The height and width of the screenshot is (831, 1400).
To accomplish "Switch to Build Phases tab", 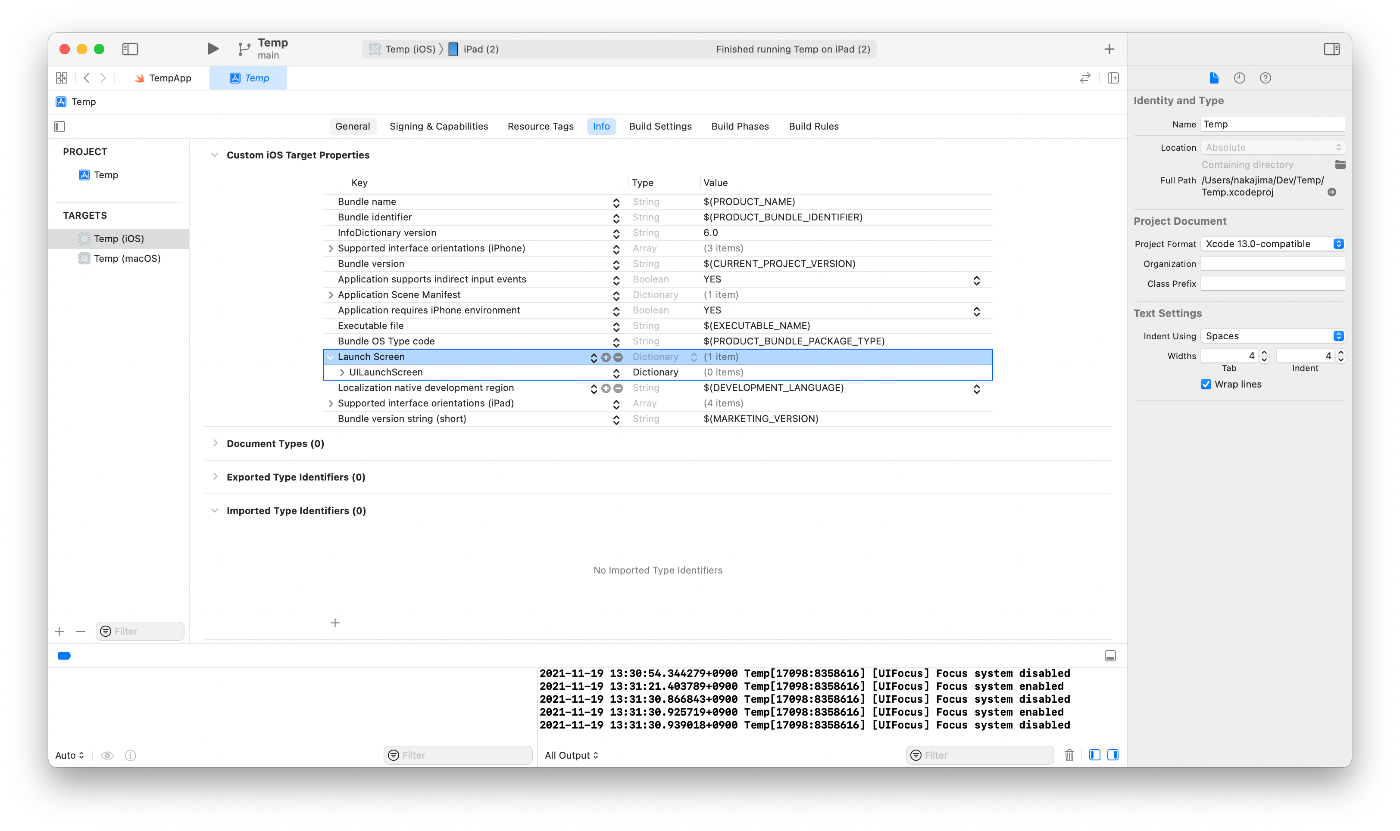I will pyautogui.click(x=740, y=126).
